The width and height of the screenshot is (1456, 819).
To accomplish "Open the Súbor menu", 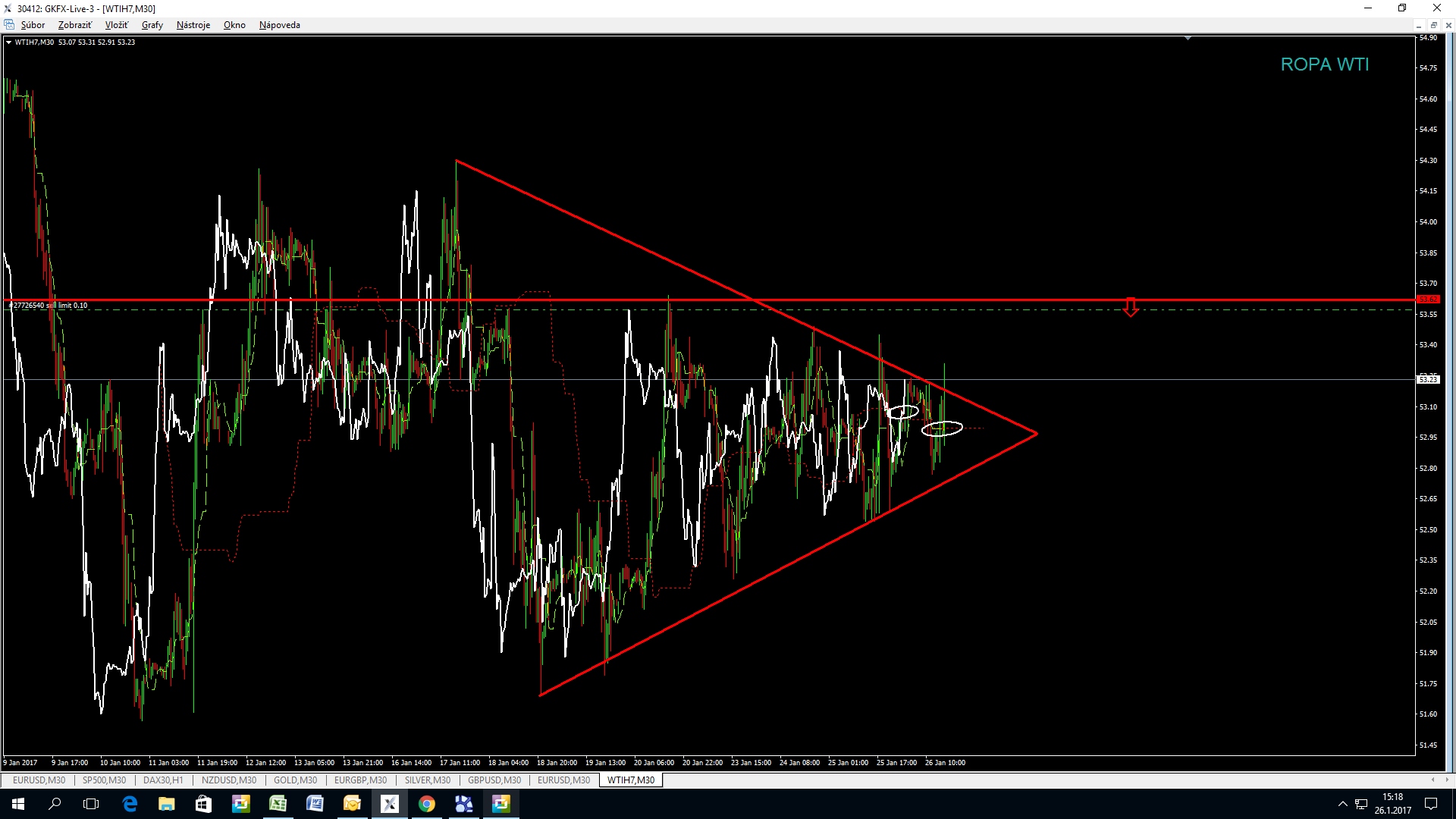I will pyautogui.click(x=33, y=25).
